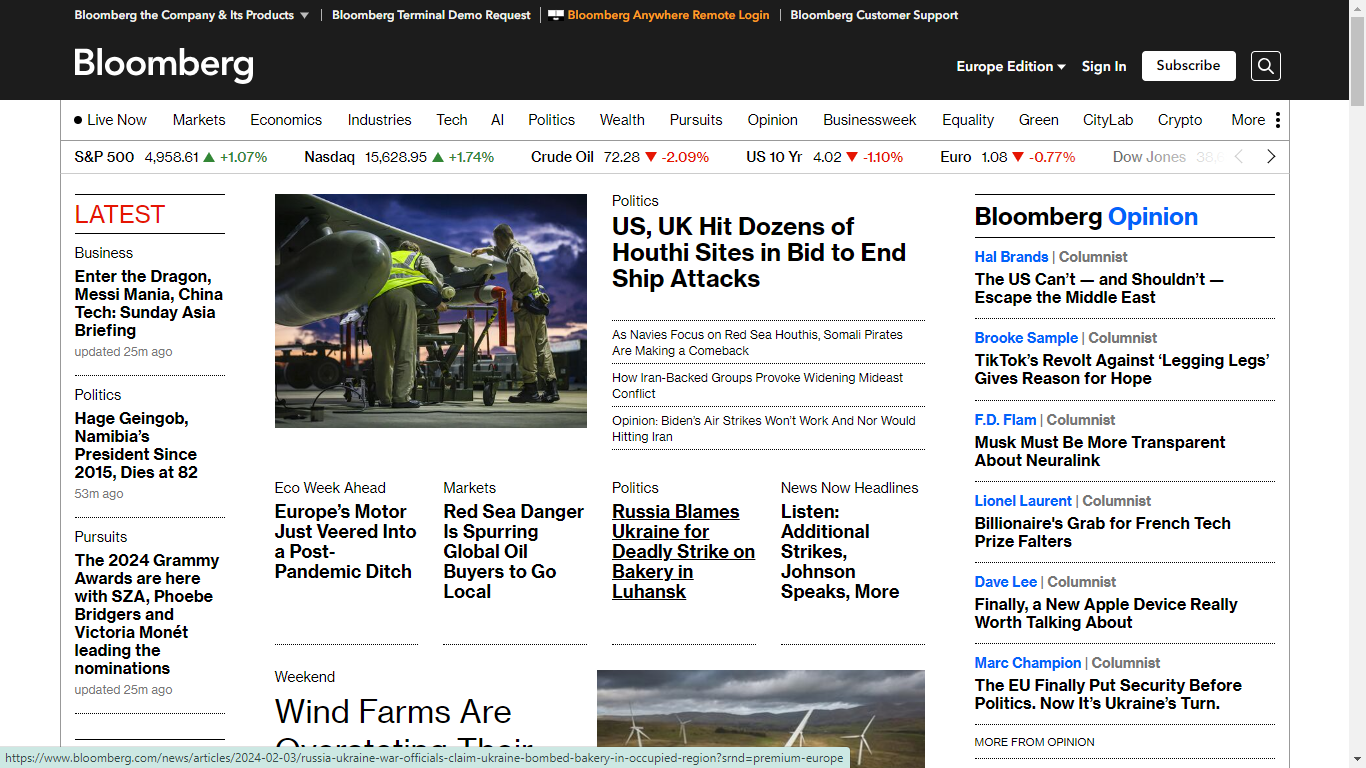Open Hage Geingob Namibia President story

click(136, 445)
